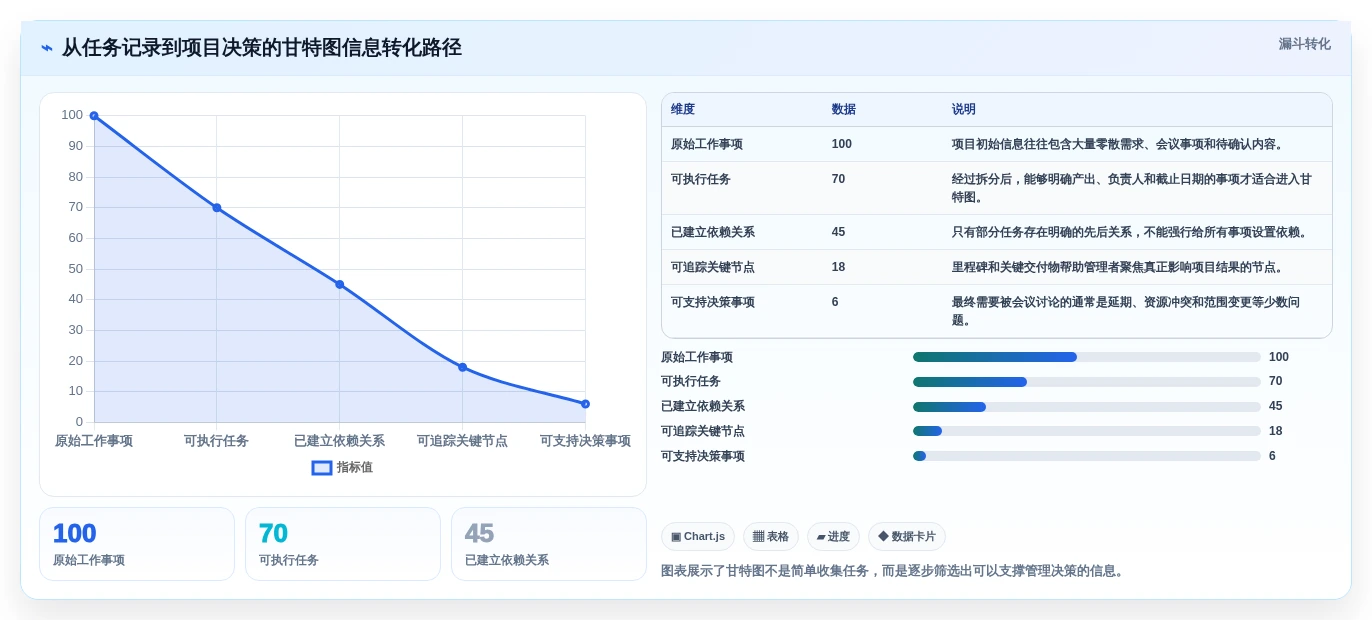Select the 已建立依赖关系 table row label
Screen dimensions: 1372x620
click(x=713, y=232)
